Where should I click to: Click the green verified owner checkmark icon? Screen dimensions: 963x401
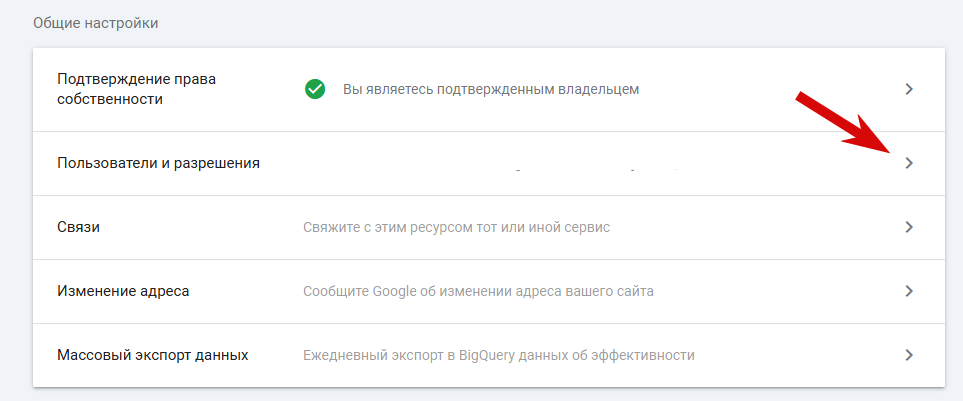[315, 90]
